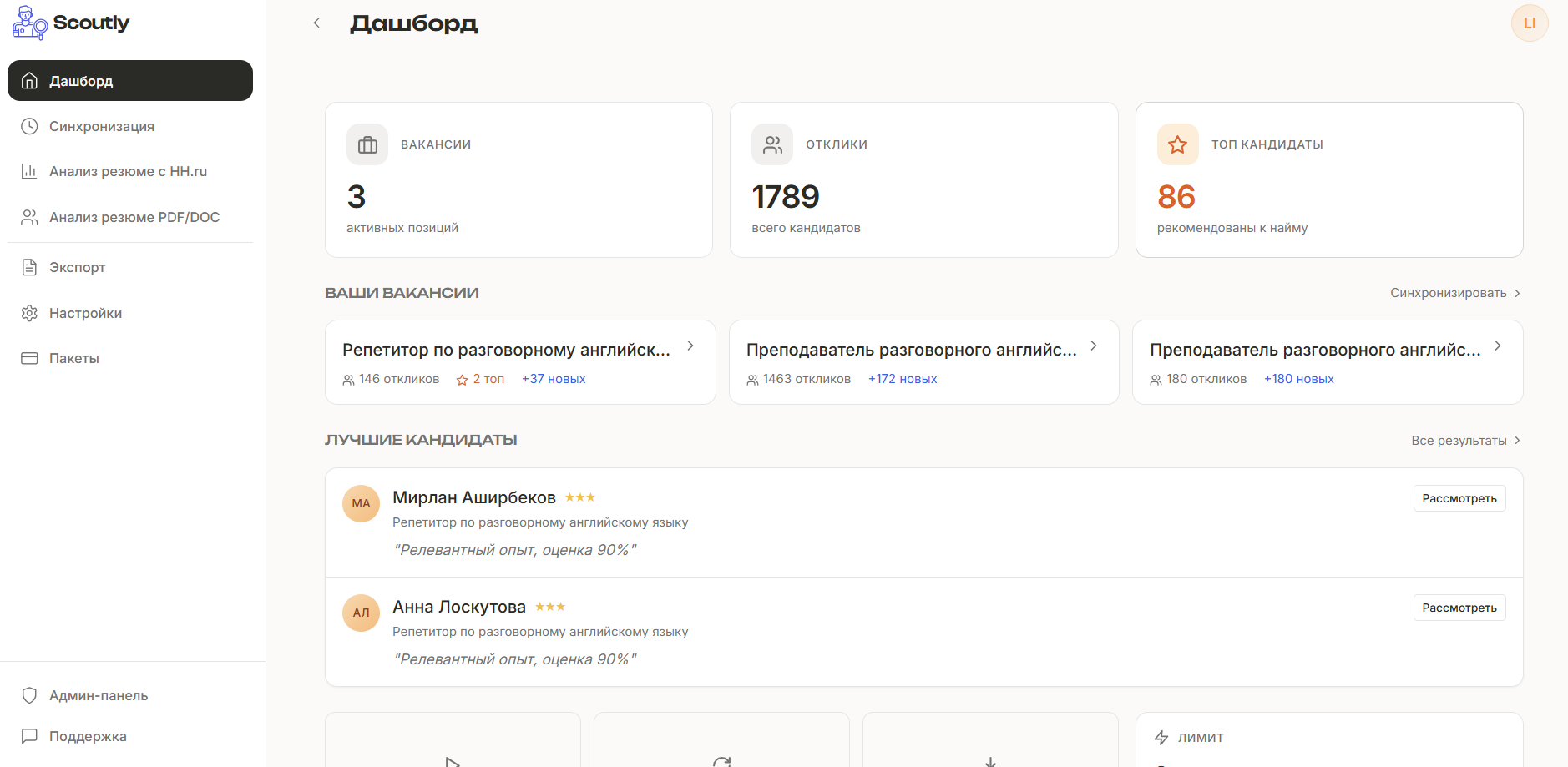1568x767 pixels.
Task: Open the LI user avatar
Action: coord(1529,23)
